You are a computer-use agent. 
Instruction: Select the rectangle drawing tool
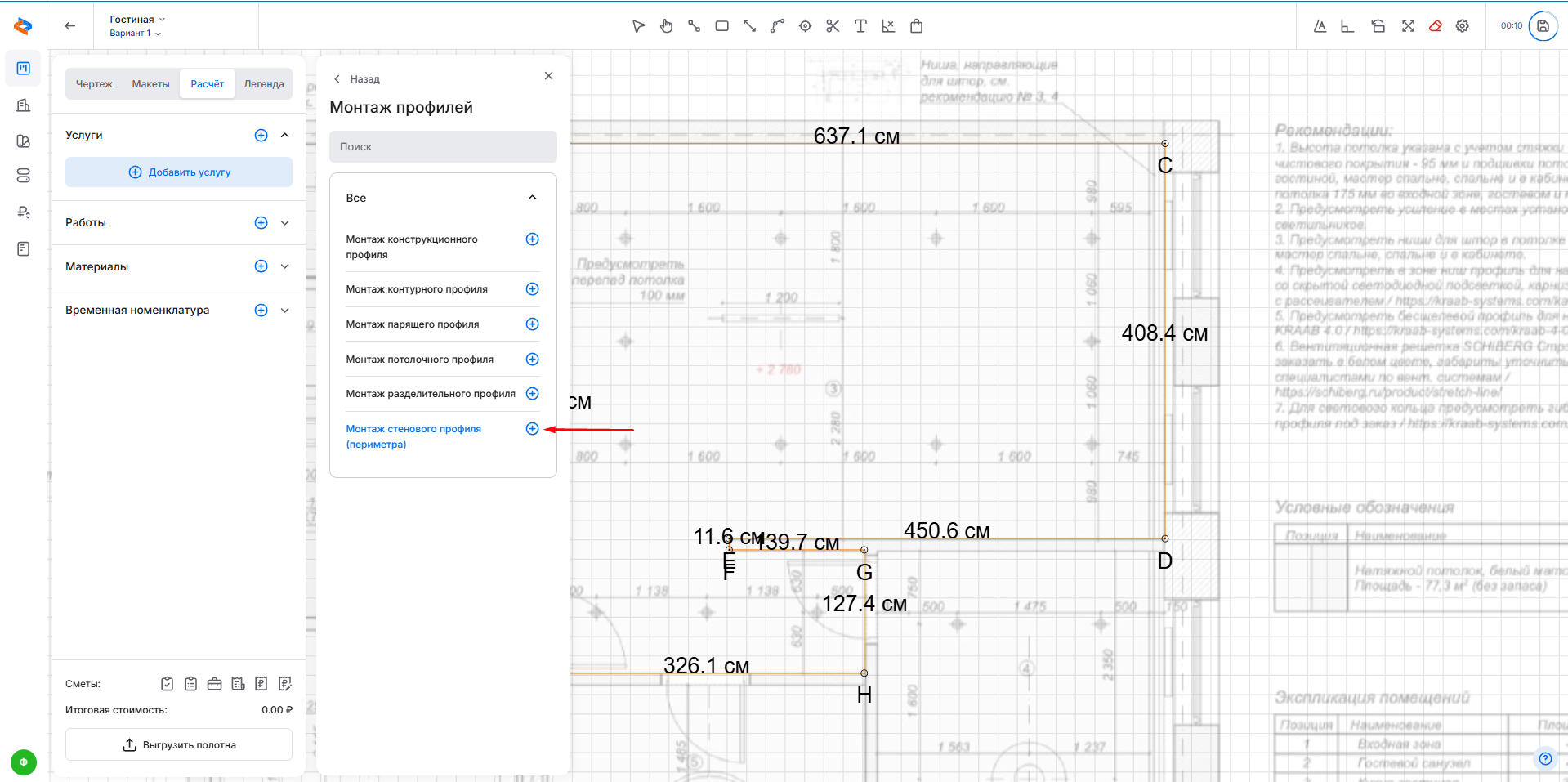click(721, 26)
